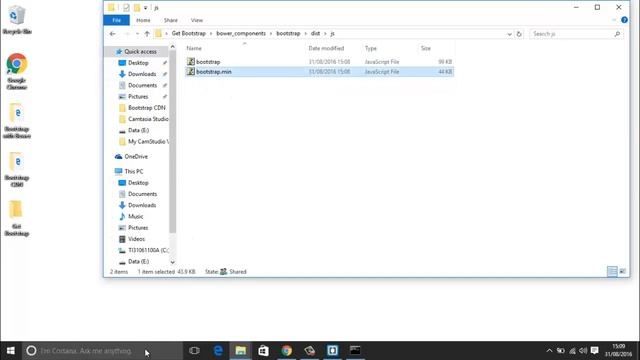Open Explorer help question mark icon
The width and height of the screenshot is (640, 360).
(624, 20)
